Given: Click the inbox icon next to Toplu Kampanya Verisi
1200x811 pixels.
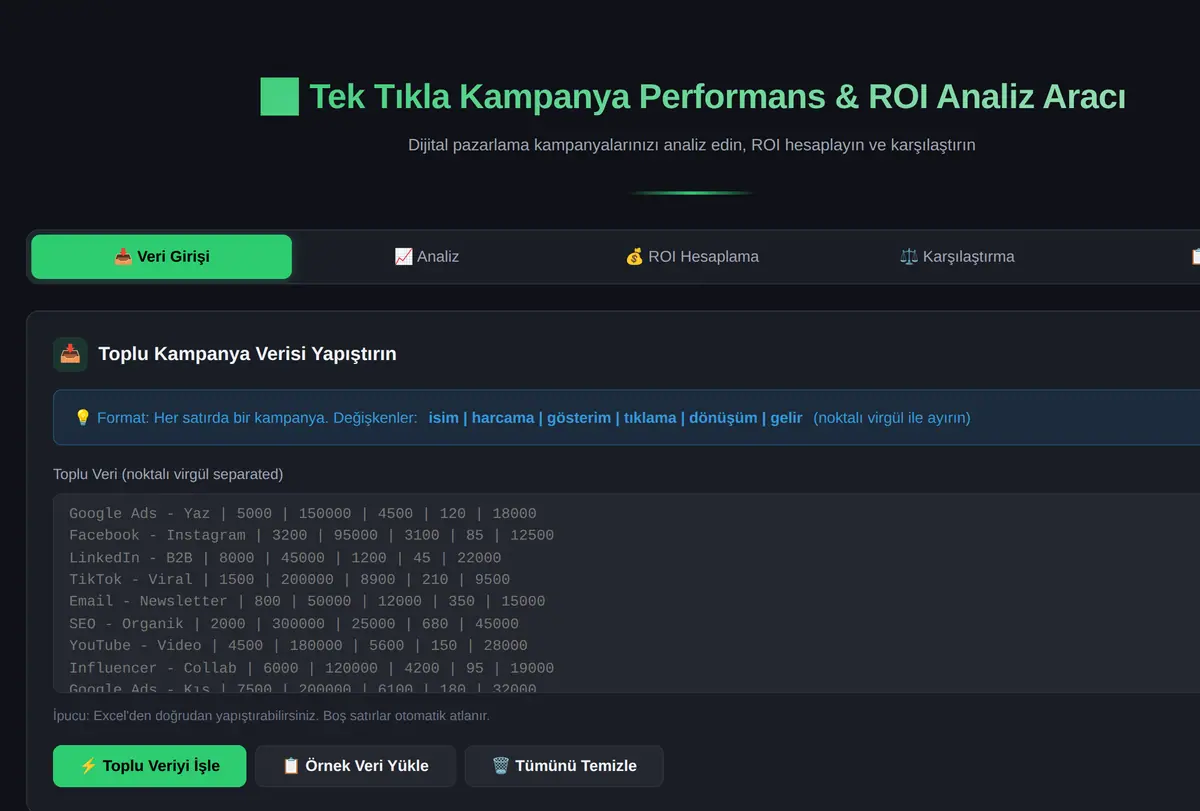Looking at the screenshot, I should point(70,354).
